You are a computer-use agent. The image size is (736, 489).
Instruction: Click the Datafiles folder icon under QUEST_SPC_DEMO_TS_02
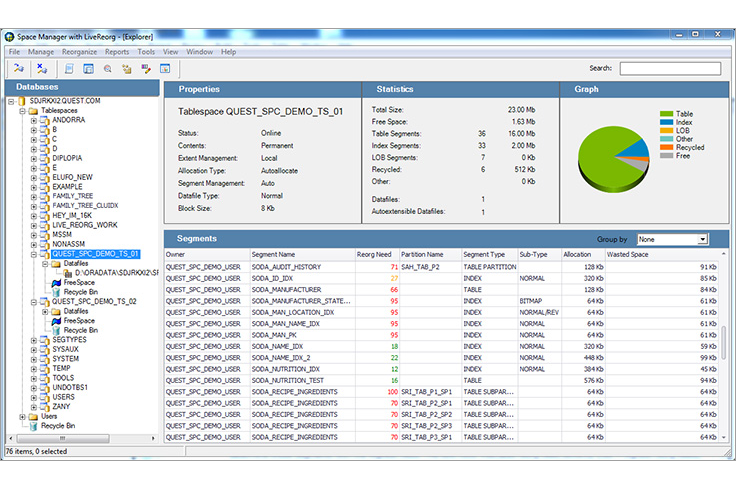click(56, 312)
